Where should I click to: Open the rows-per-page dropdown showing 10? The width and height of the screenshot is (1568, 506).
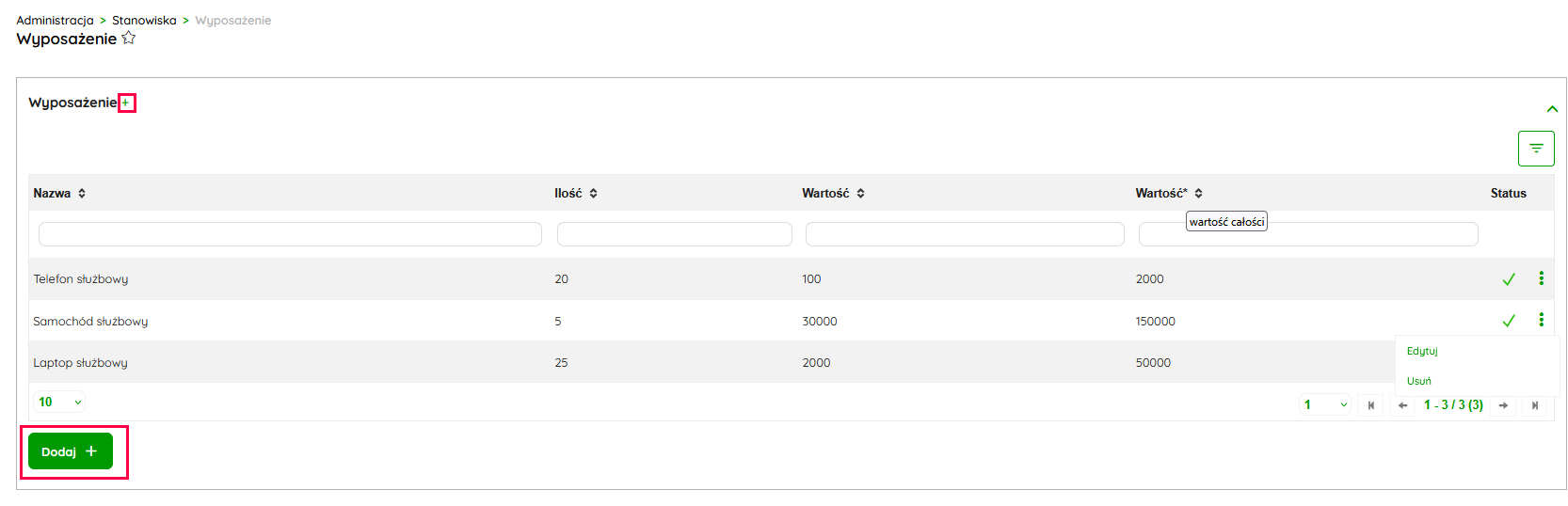(59, 403)
